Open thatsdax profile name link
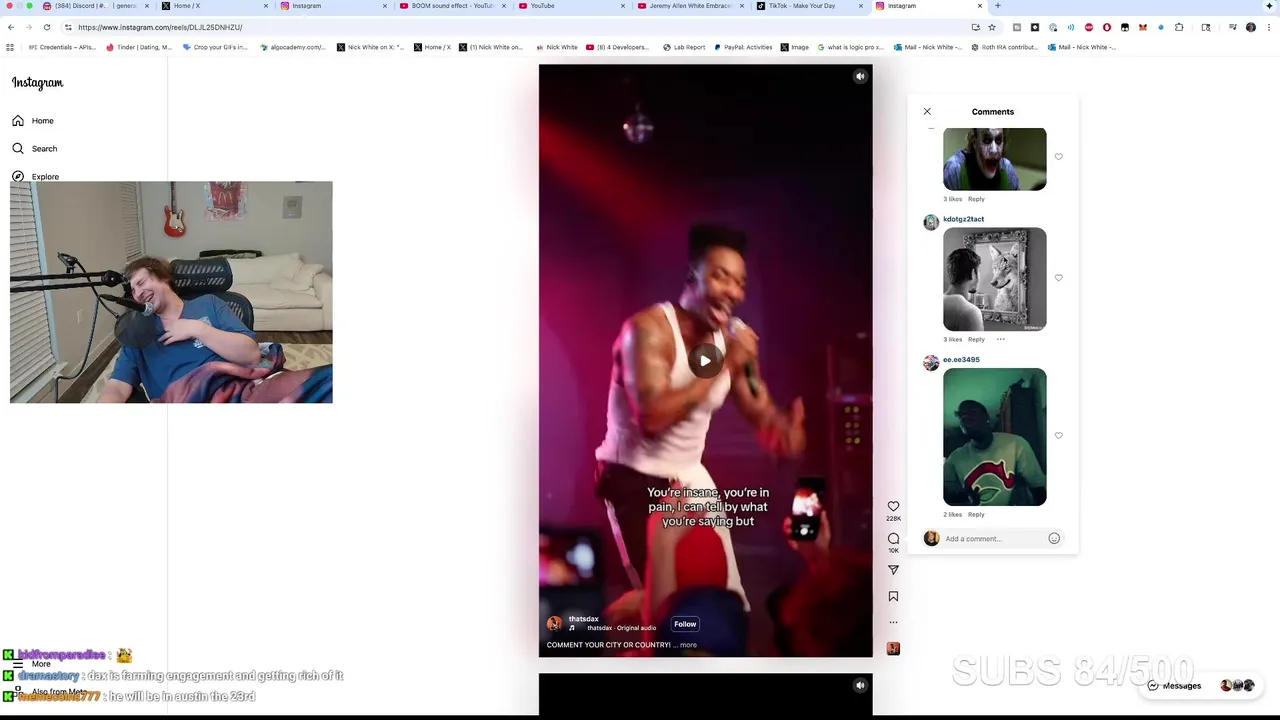Viewport: 1280px width, 720px height. tap(583, 619)
